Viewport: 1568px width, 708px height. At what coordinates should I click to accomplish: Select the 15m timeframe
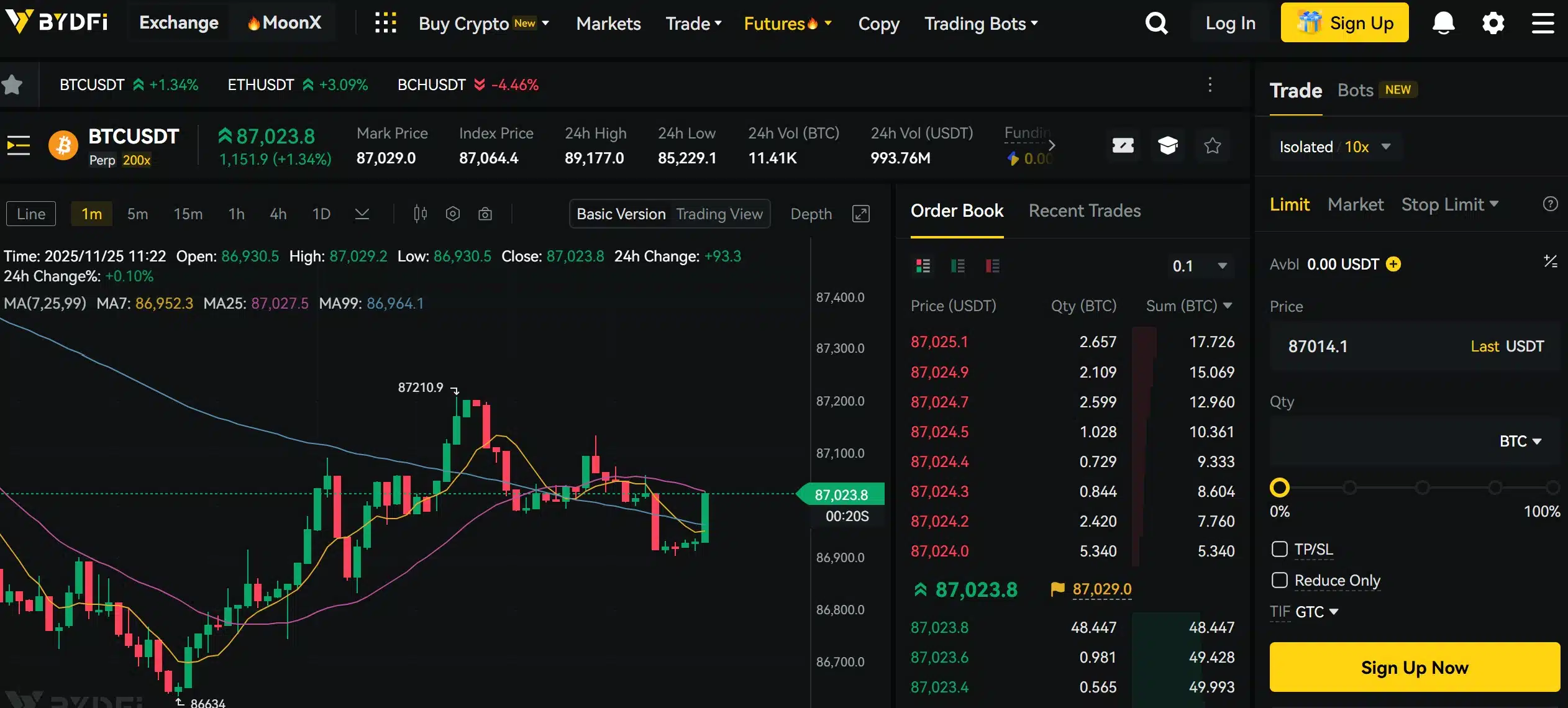(188, 213)
